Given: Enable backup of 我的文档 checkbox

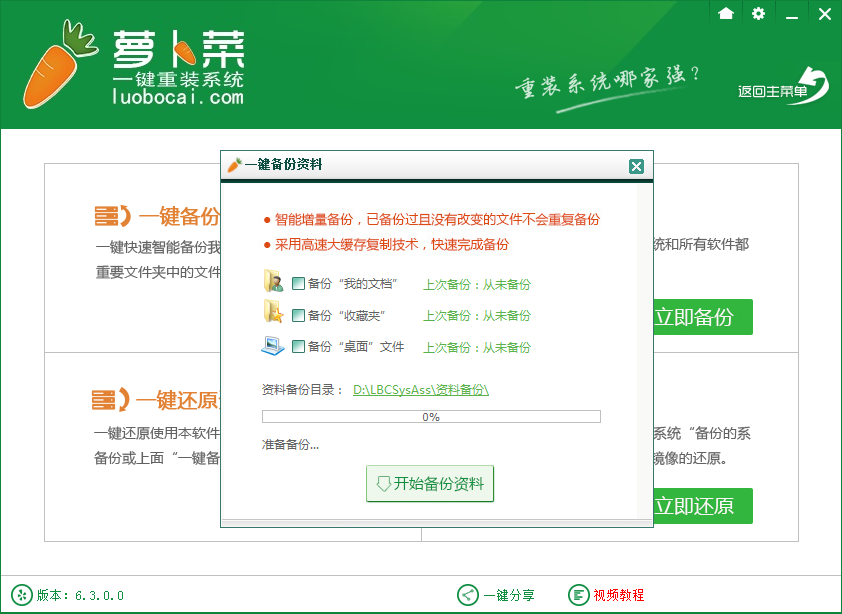Looking at the screenshot, I should pyautogui.click(x=298, y=283).
